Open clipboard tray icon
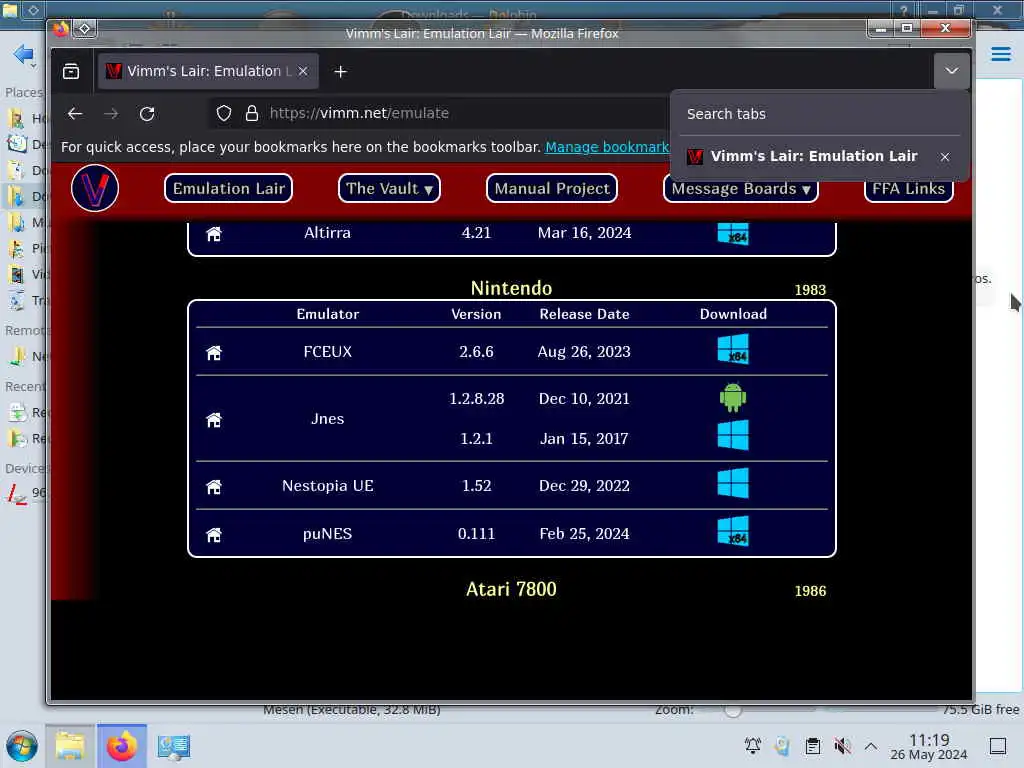 (813, 745)
